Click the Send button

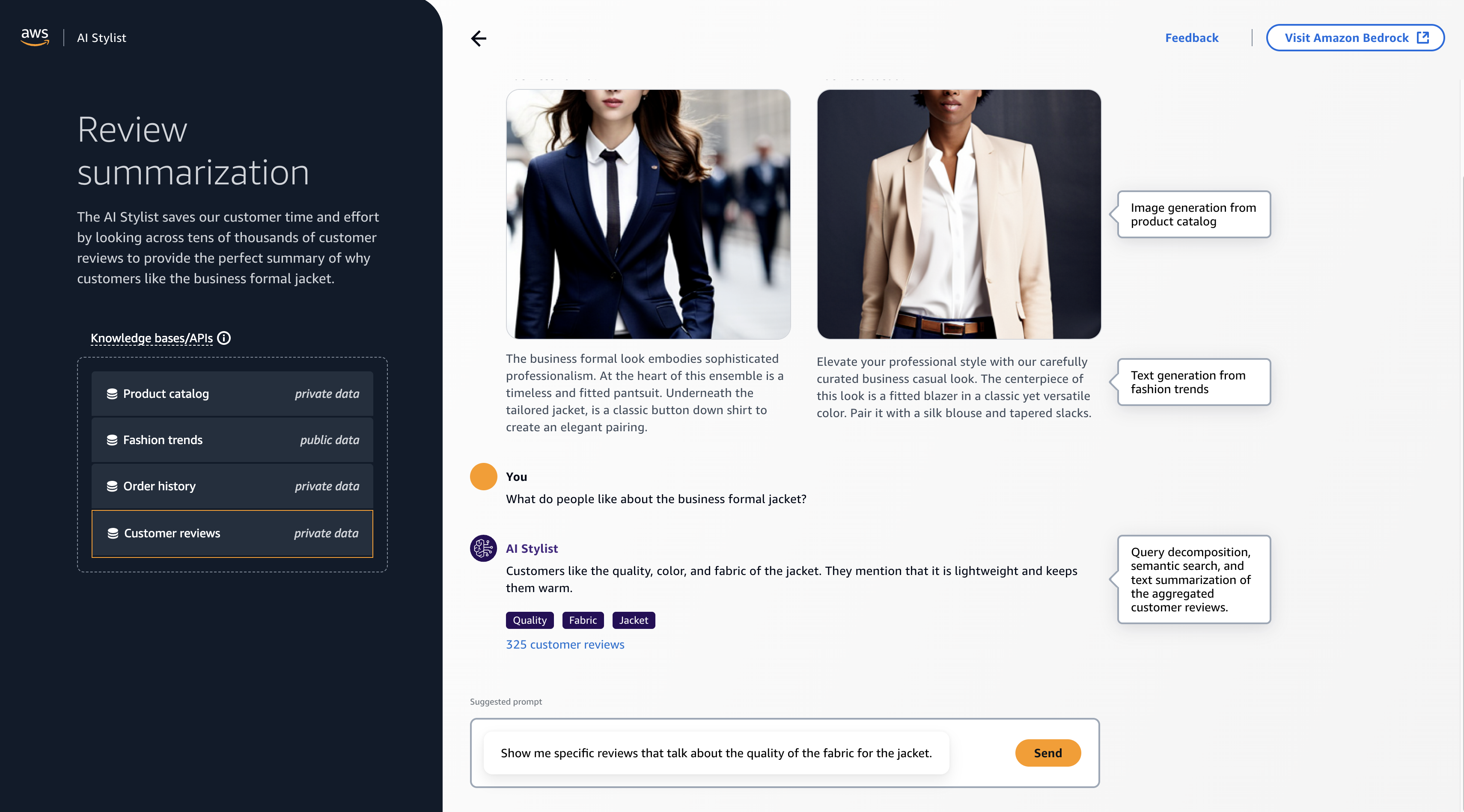coord(1047,753)
